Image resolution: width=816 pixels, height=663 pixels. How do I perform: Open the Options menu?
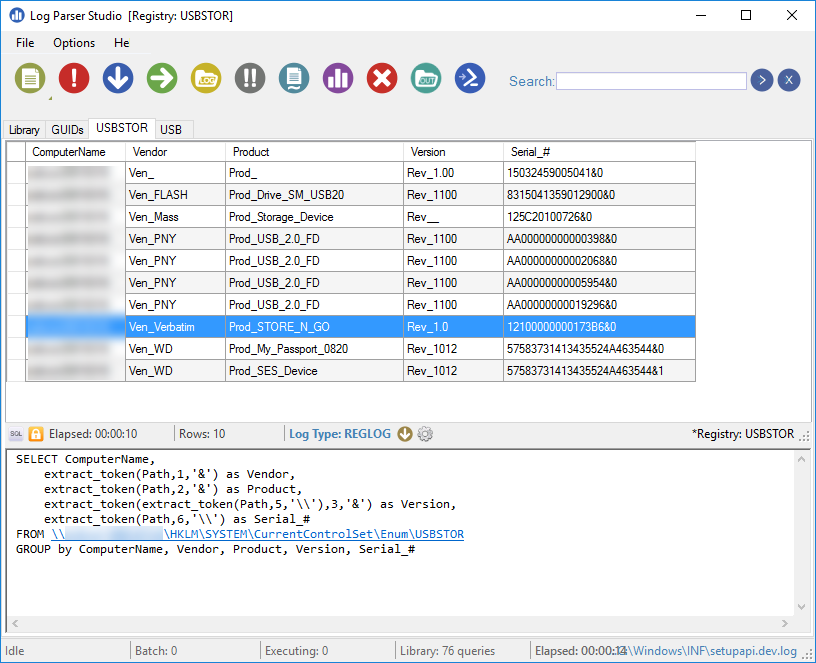(x=74, y=43)
